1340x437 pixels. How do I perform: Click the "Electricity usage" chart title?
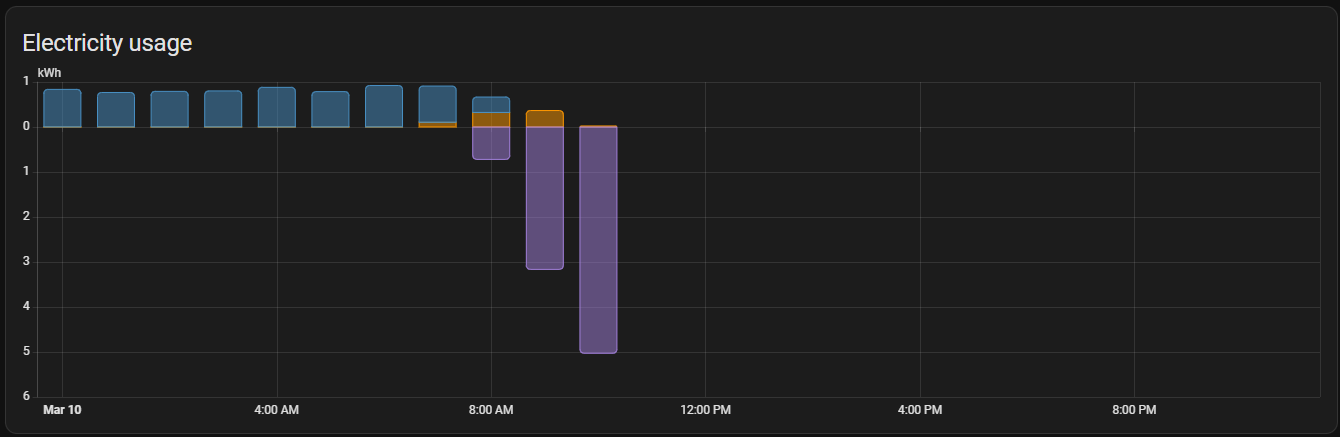[x=107, y=43]
